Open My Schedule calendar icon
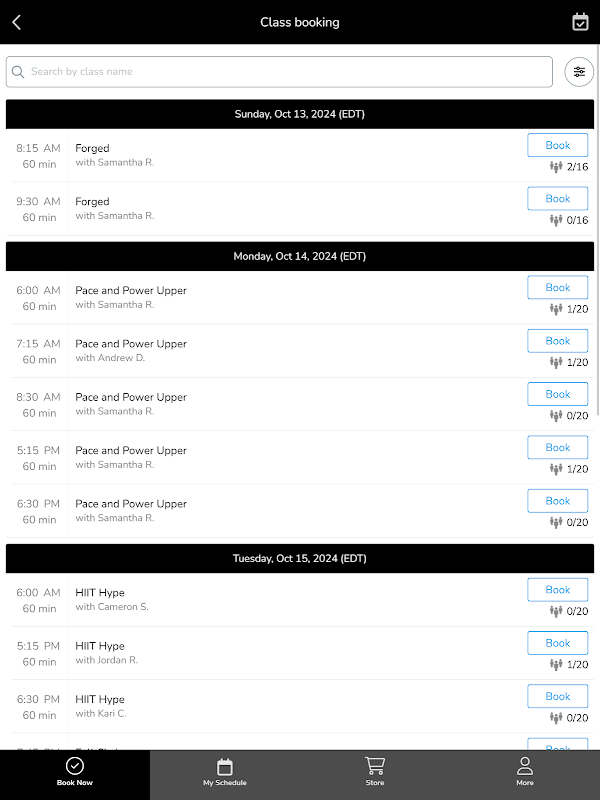The image size is (600, 800). (225, 767)
